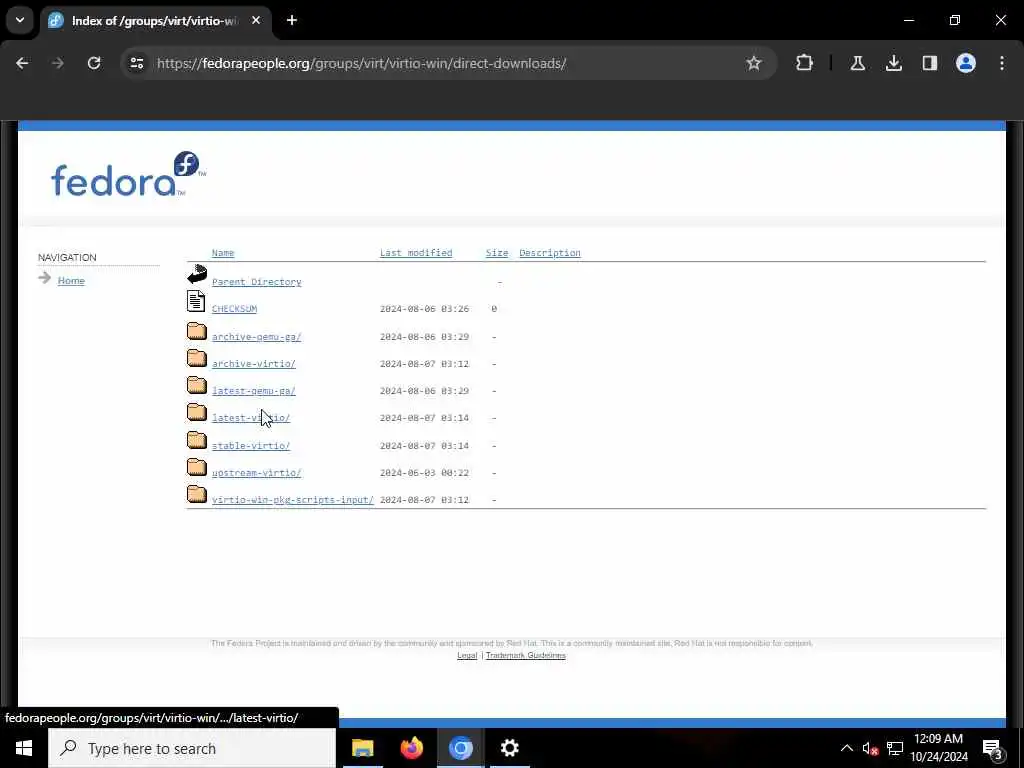Sort listing by Last modified

pos(416,253)
